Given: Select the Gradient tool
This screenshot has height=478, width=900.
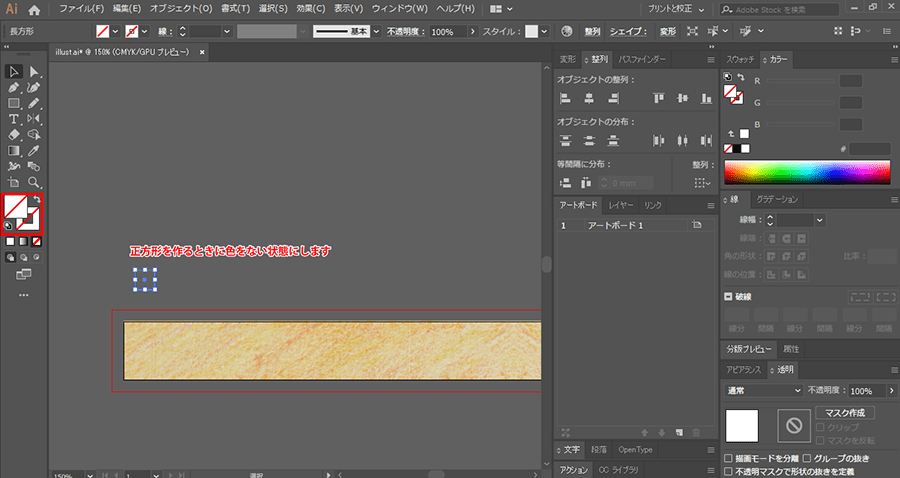Looking at the screenshot, I should point(14,150).
